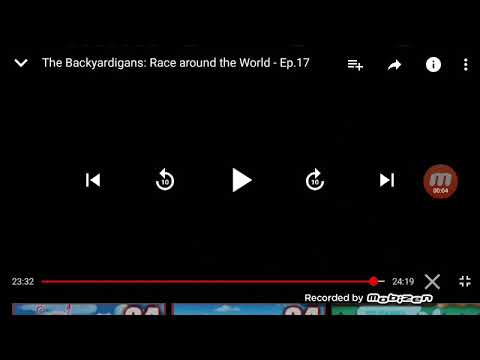Viewport: 480px width, 360px height.
Task: Rewind 10 seconds
Action: pyautogui.click(x=165, y=180)
